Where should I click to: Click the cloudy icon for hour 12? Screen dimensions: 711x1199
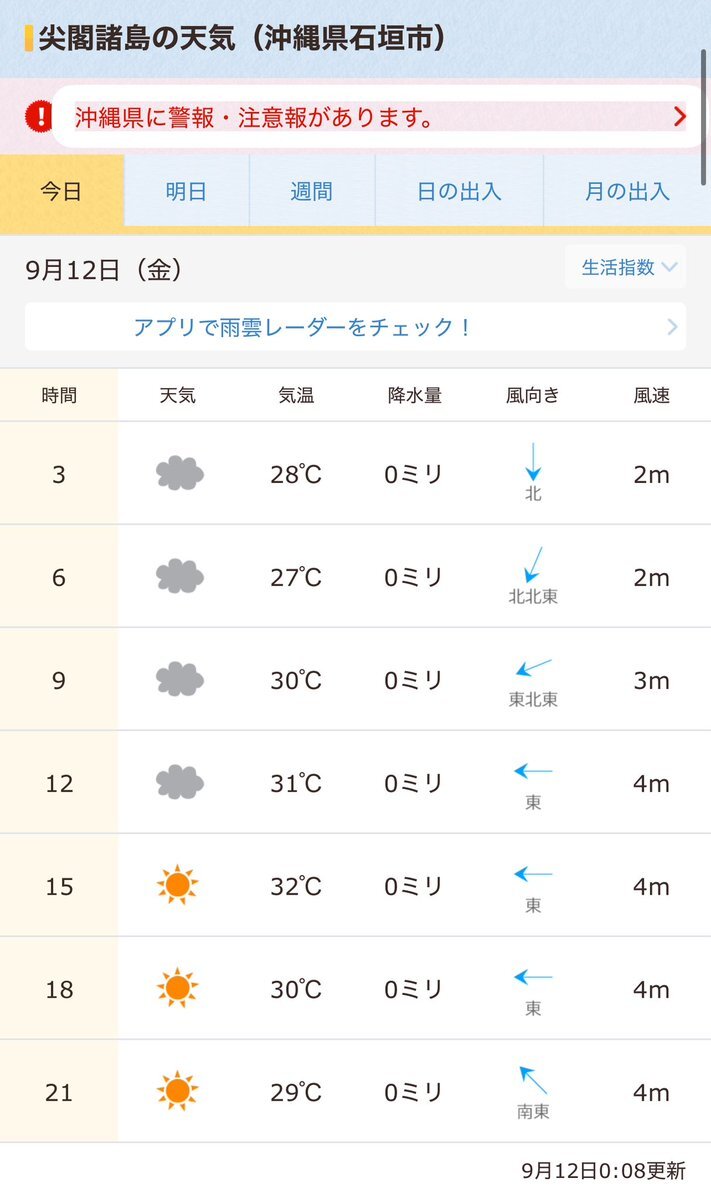(x=180, y=782)
